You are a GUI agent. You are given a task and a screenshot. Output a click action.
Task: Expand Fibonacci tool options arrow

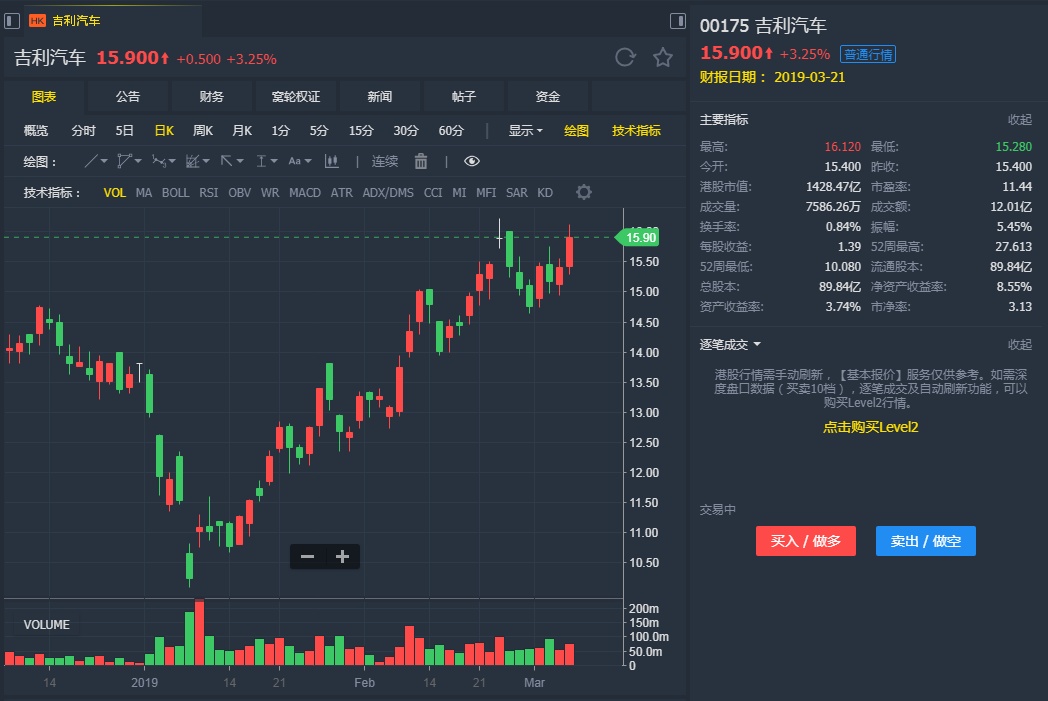207,161
